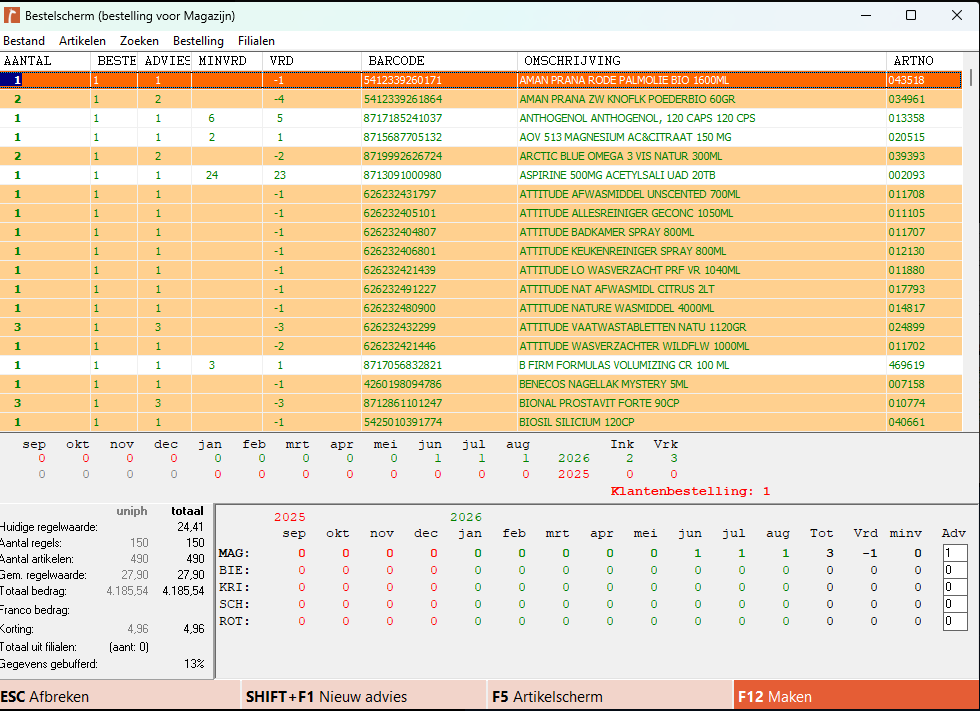Click AANTAL cell 3 in BIONAL PROSTAVIT row
Image resolution: width=980 pixels, height=711 pixels.
coord(18,403)
